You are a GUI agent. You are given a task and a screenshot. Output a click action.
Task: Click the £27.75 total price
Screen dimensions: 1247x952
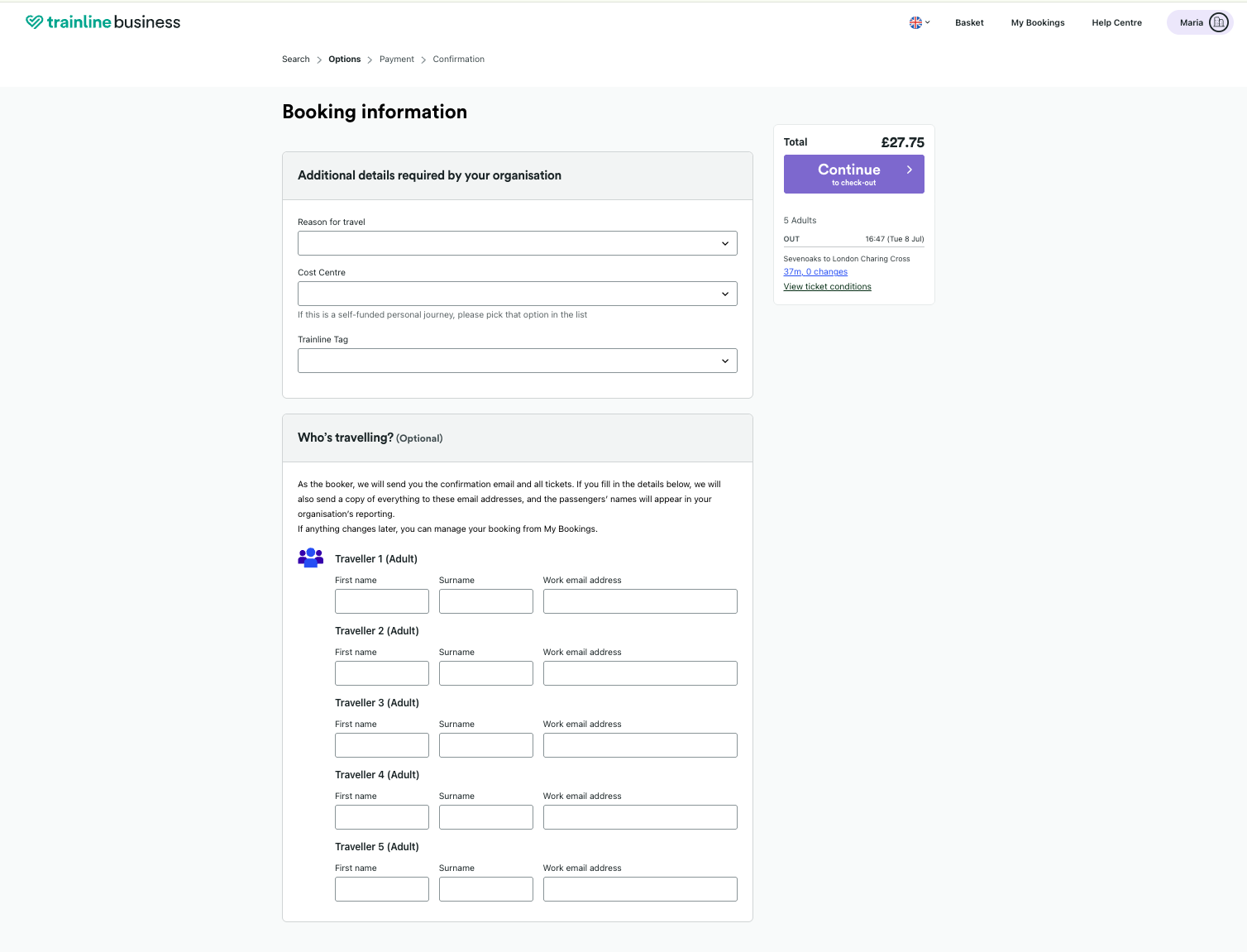(902, 142)
